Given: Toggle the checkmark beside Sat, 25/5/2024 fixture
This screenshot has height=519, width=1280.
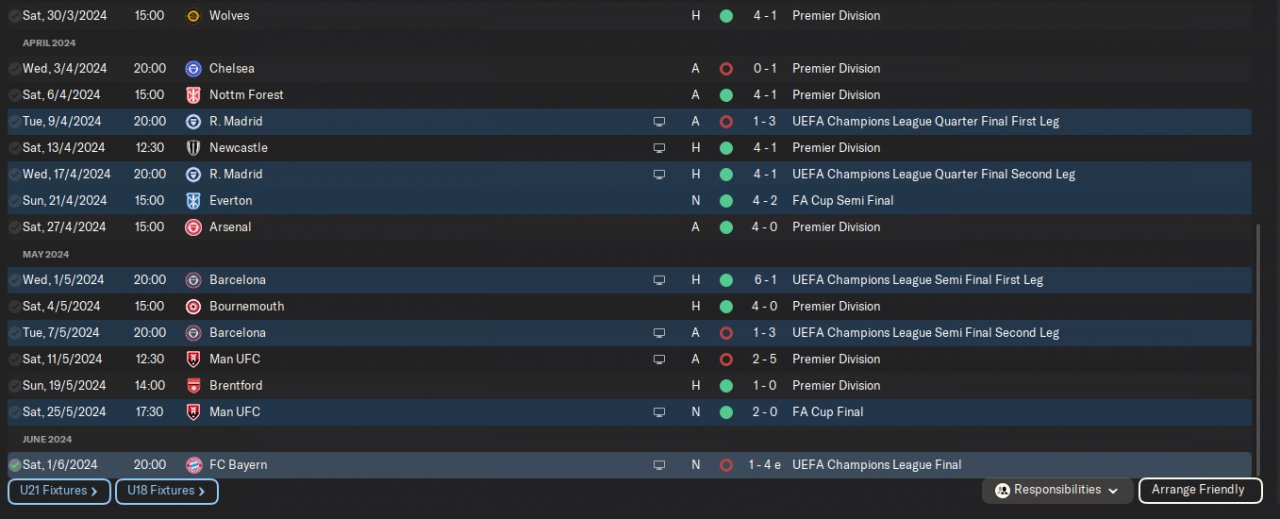Looking at the screenshot, I should [14, 412].
